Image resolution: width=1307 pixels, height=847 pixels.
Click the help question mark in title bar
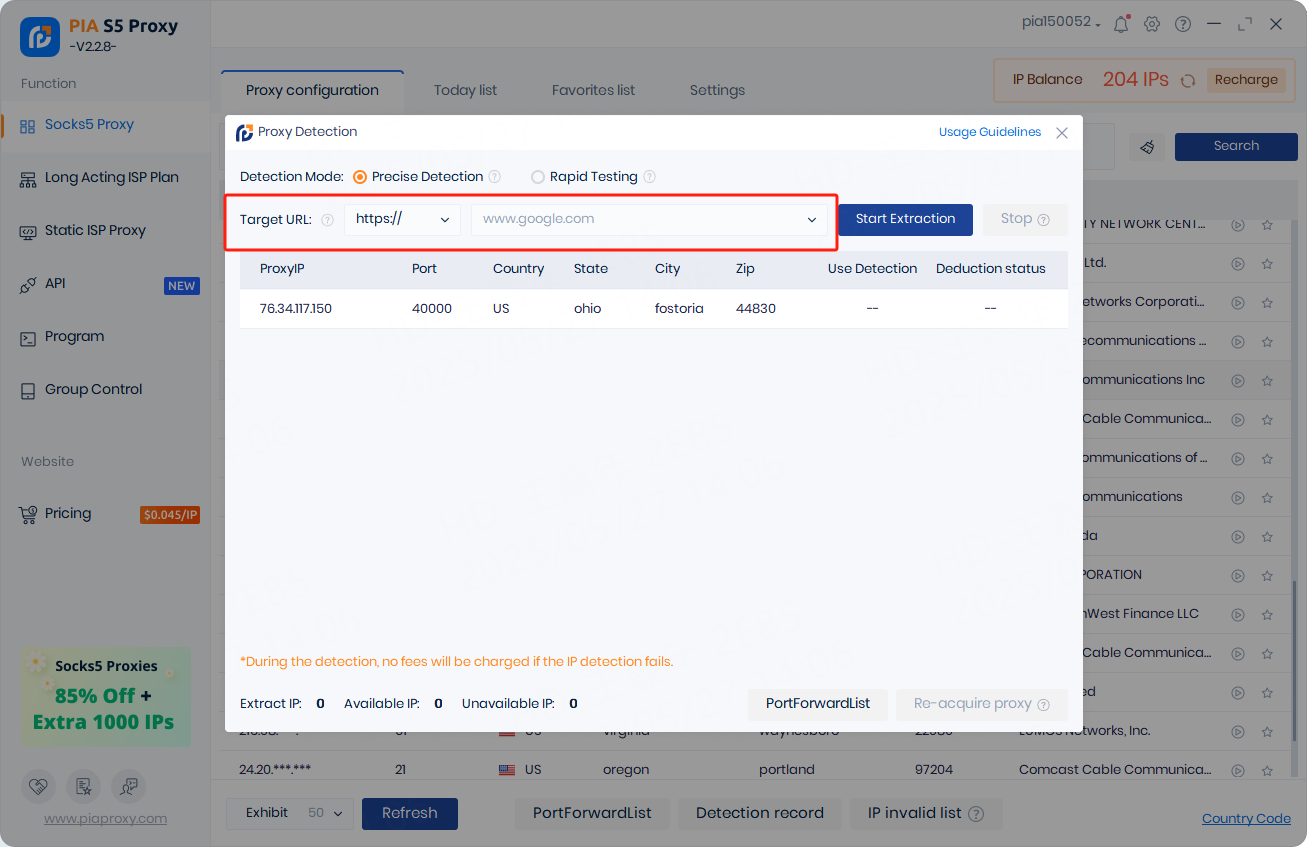pos(1183,24)
